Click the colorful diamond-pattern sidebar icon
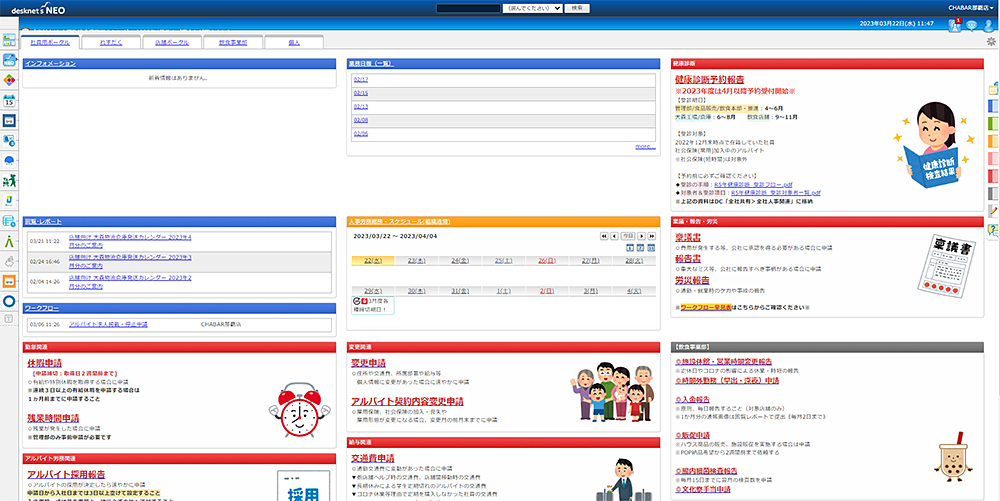1000x501 pixels. pyautogui.click(x=9, y=80)
